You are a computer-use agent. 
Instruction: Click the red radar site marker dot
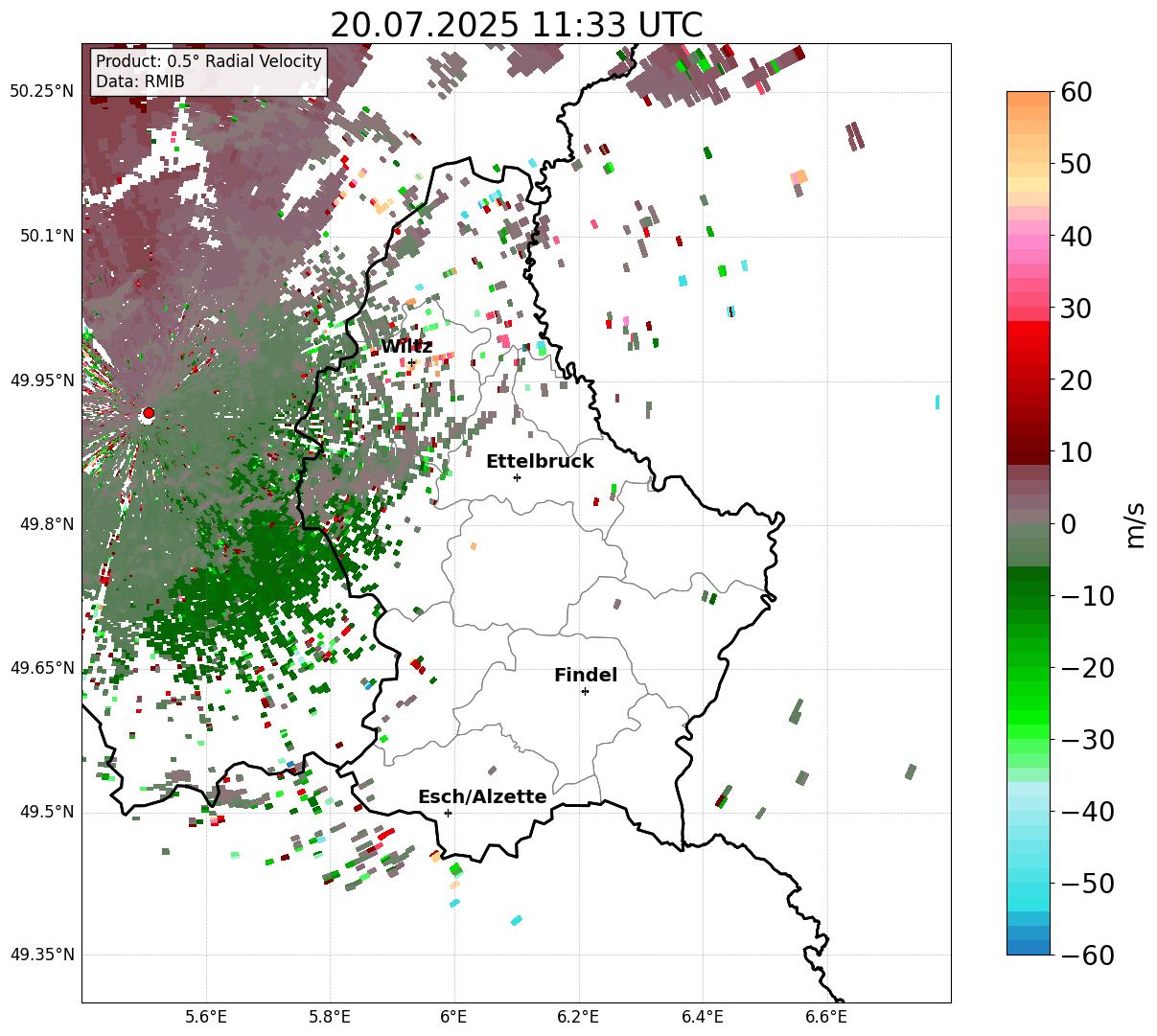click(148, 413)
